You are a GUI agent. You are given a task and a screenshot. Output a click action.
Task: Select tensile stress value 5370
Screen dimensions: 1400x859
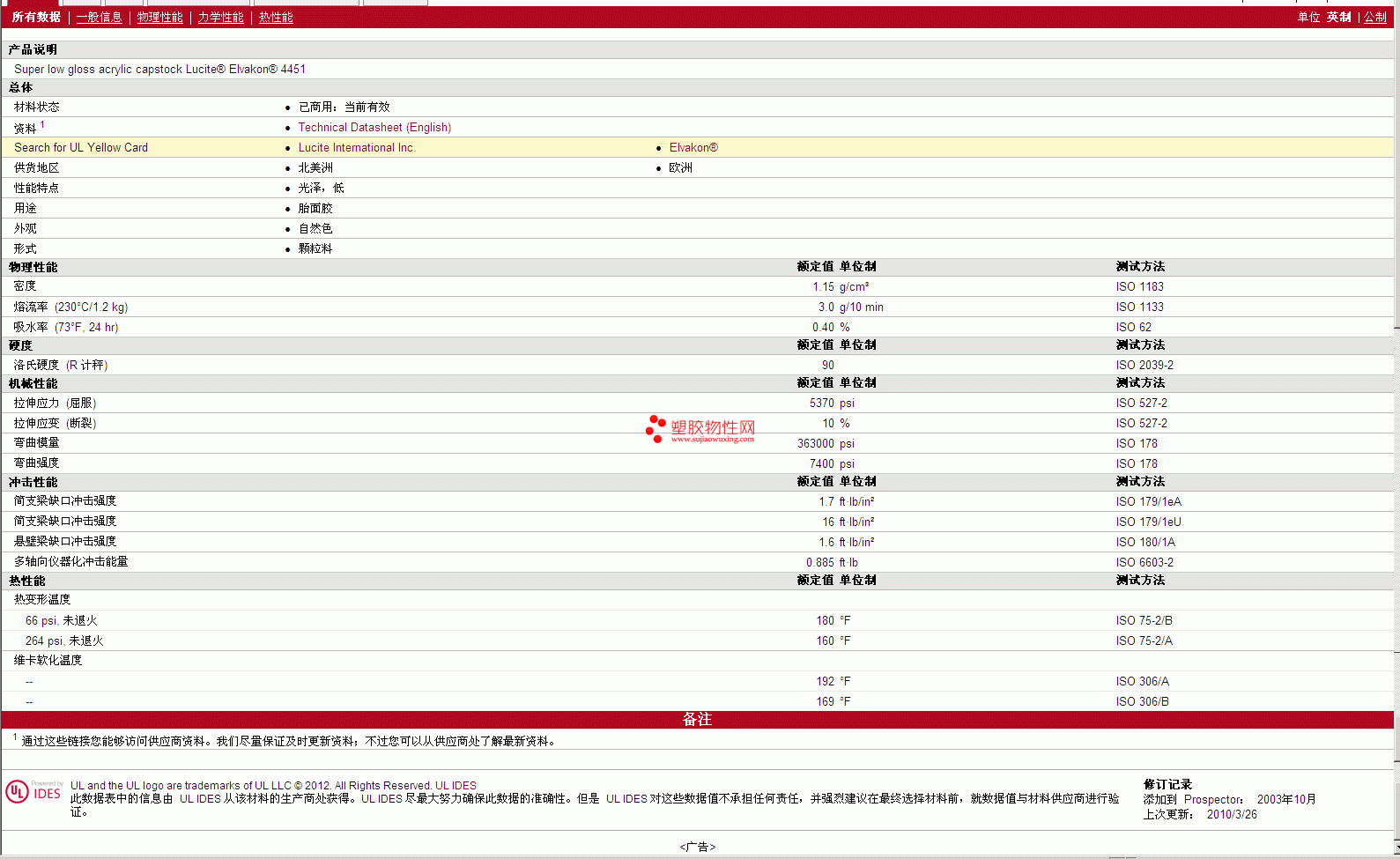(821, 404)
